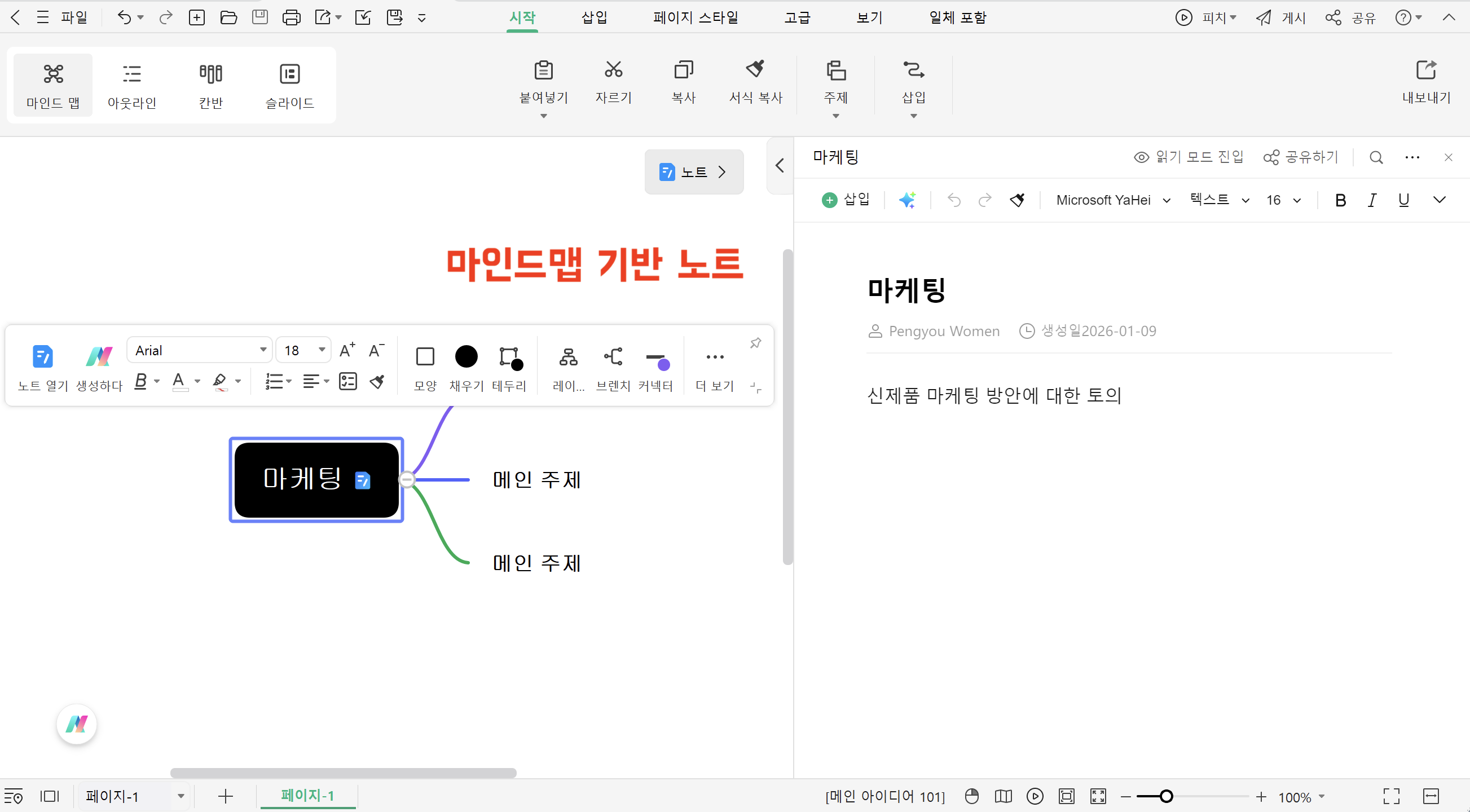Collapse the 마케팅 node branches

pos(407,480)
